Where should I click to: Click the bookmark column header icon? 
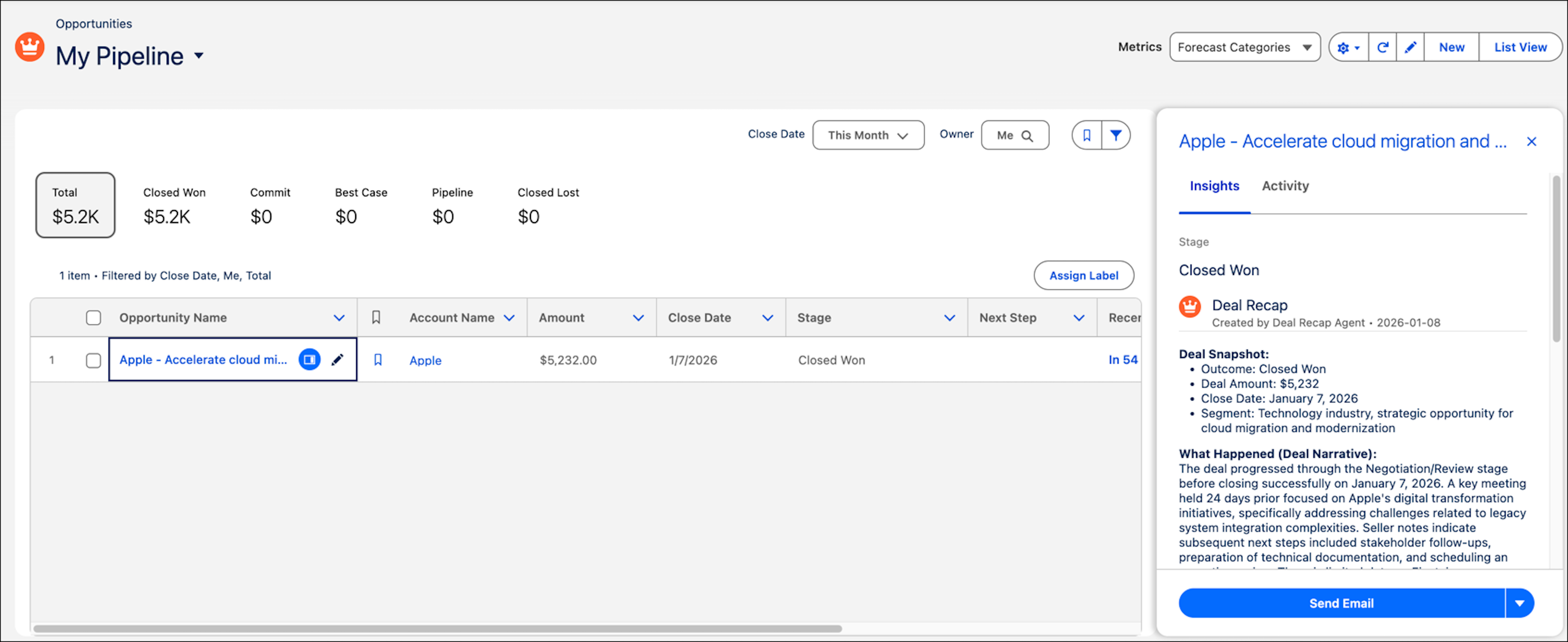click(x=376, y=318)
